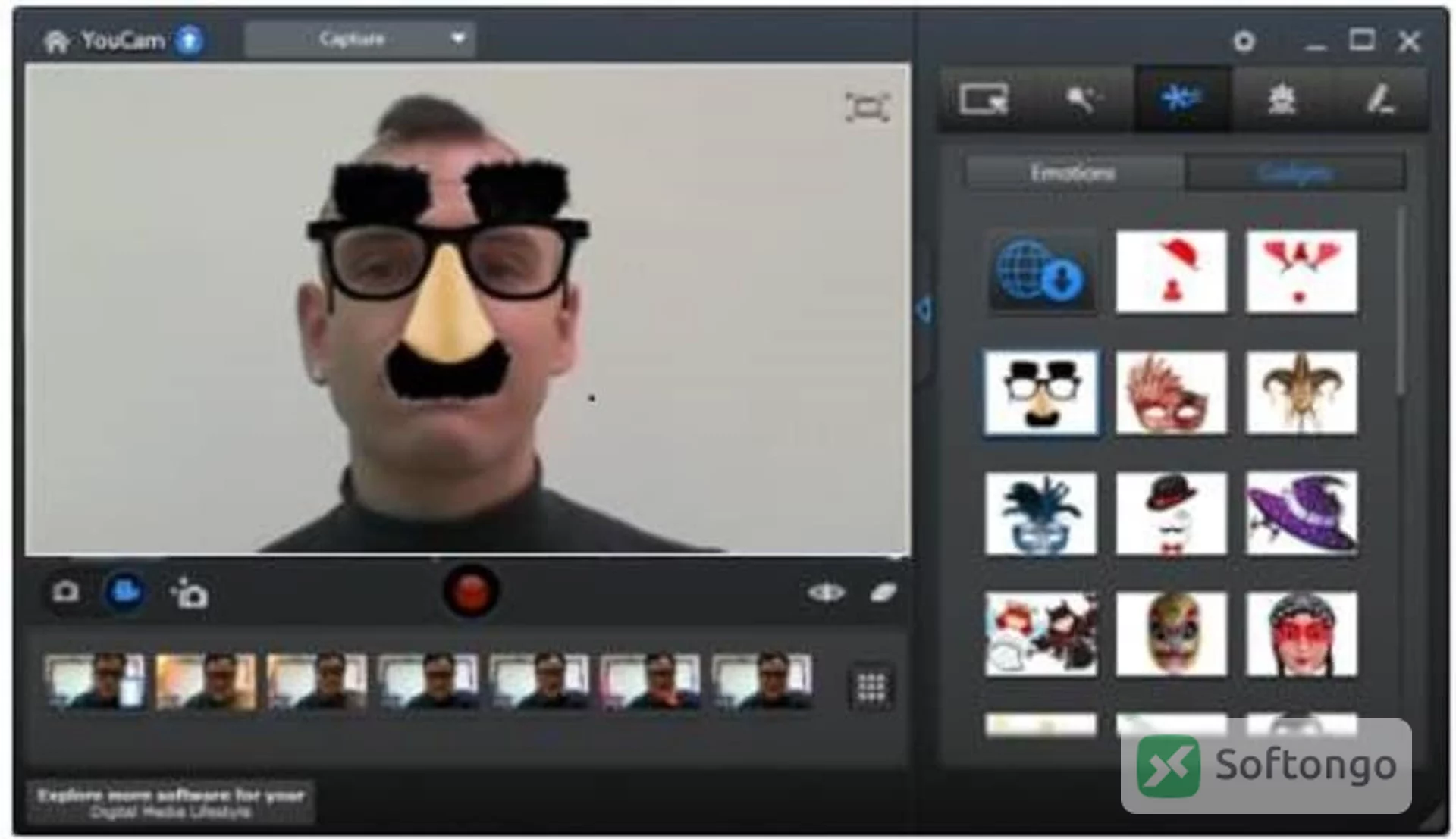Apply the bowler hat and bow tie gadget

1171,514
